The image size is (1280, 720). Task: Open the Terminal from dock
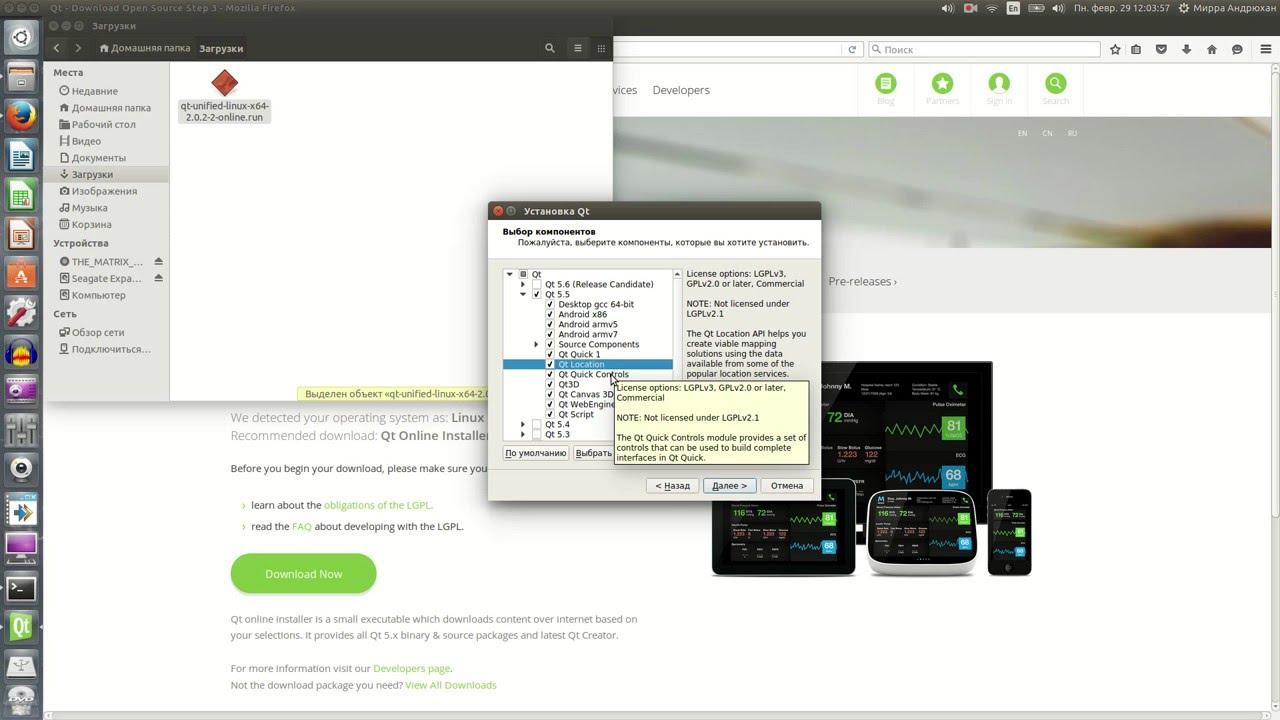click(x=21, y=587)
